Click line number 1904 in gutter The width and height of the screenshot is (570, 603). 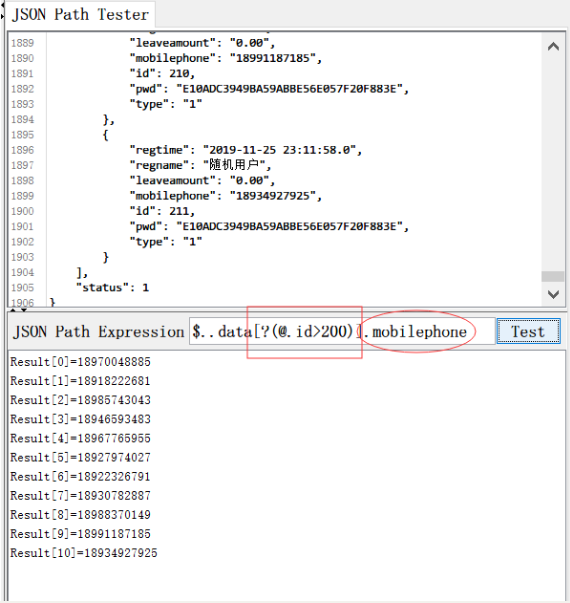22,272
